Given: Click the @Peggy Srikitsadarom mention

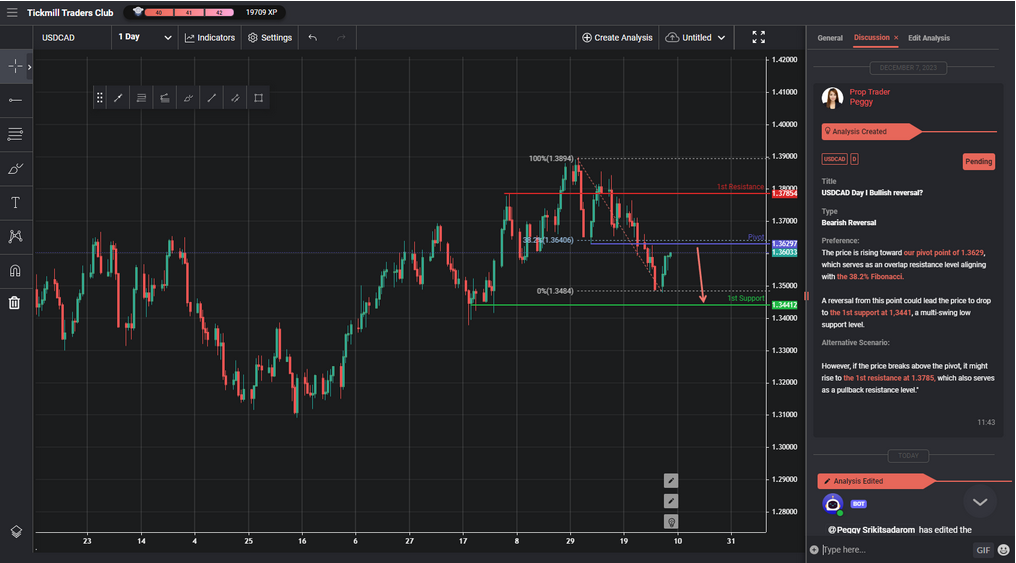Looking at the screenshot, I should [x=872, y=530].
